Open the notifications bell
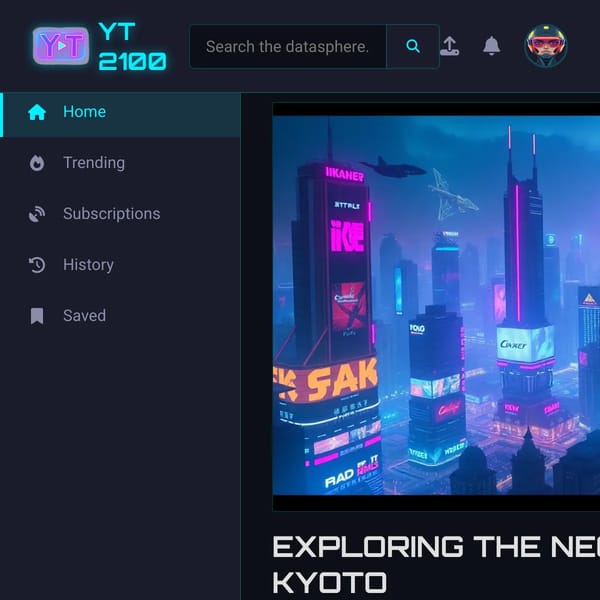Viewport: 600px width, 600px height. 491,46
